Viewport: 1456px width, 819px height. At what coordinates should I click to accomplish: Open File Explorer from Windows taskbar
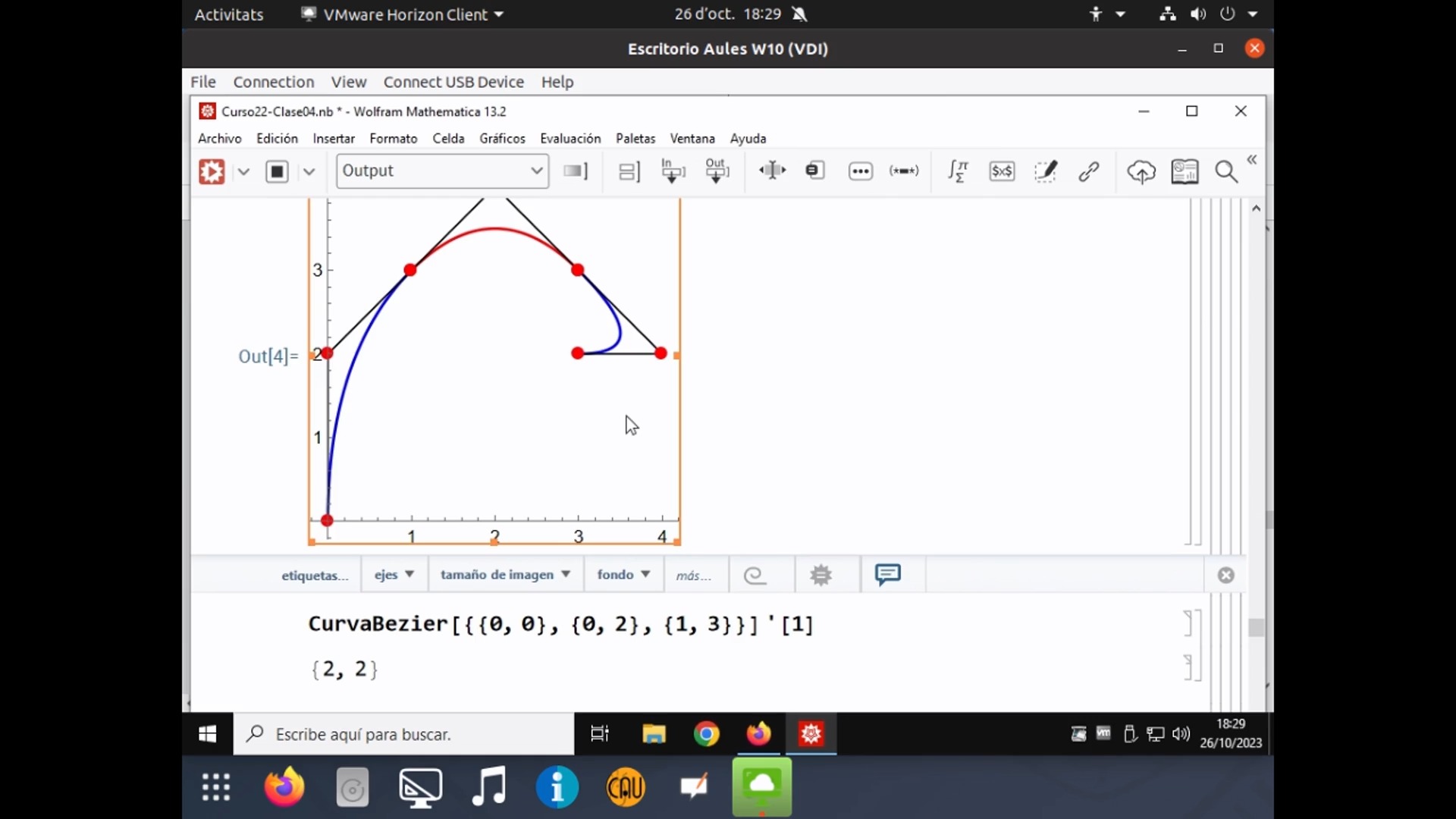coord(654,734)
